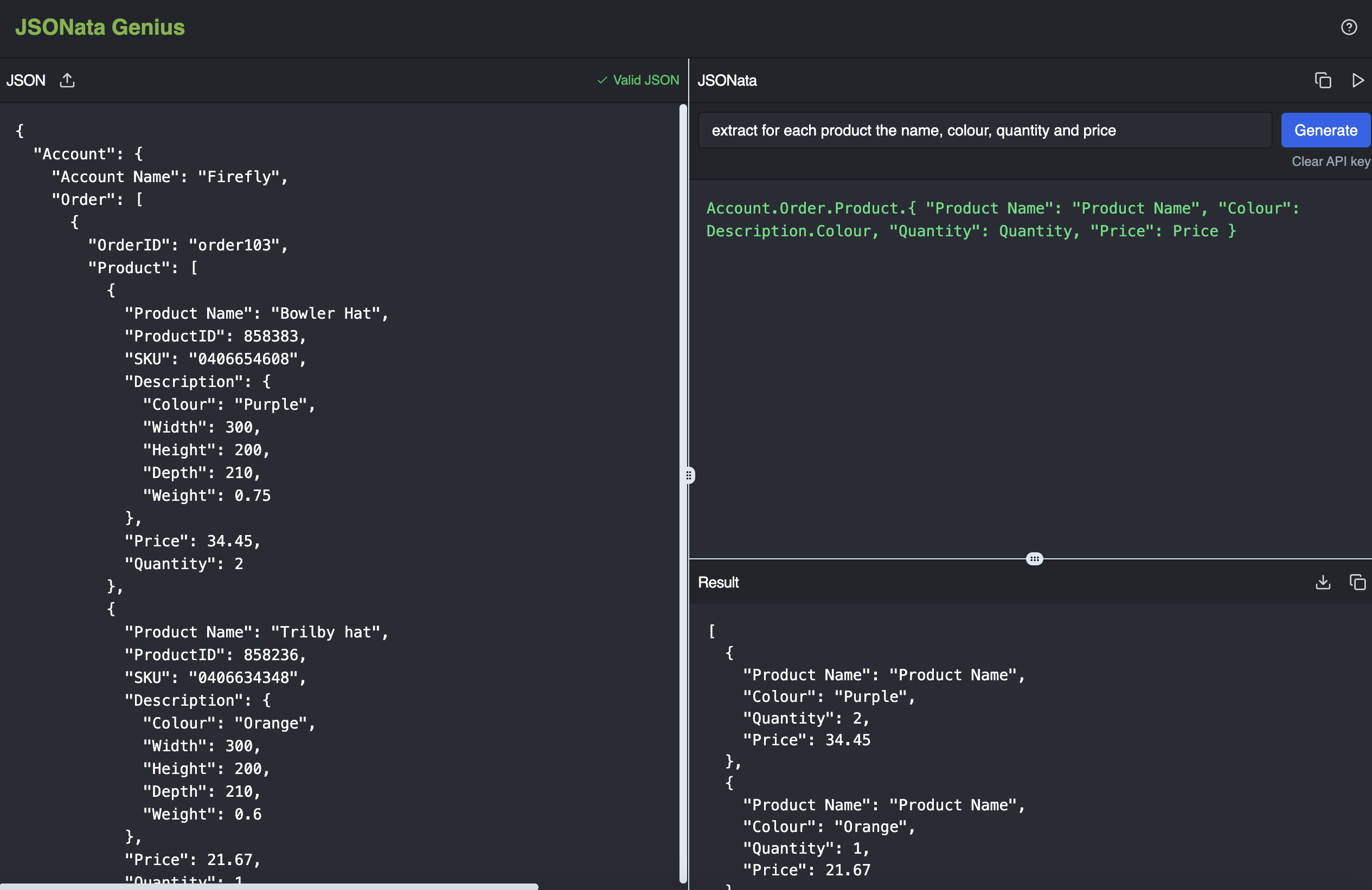Click the line "SKU": "0406634348"
Screen dimensions: 1372x890
point(216,678)
